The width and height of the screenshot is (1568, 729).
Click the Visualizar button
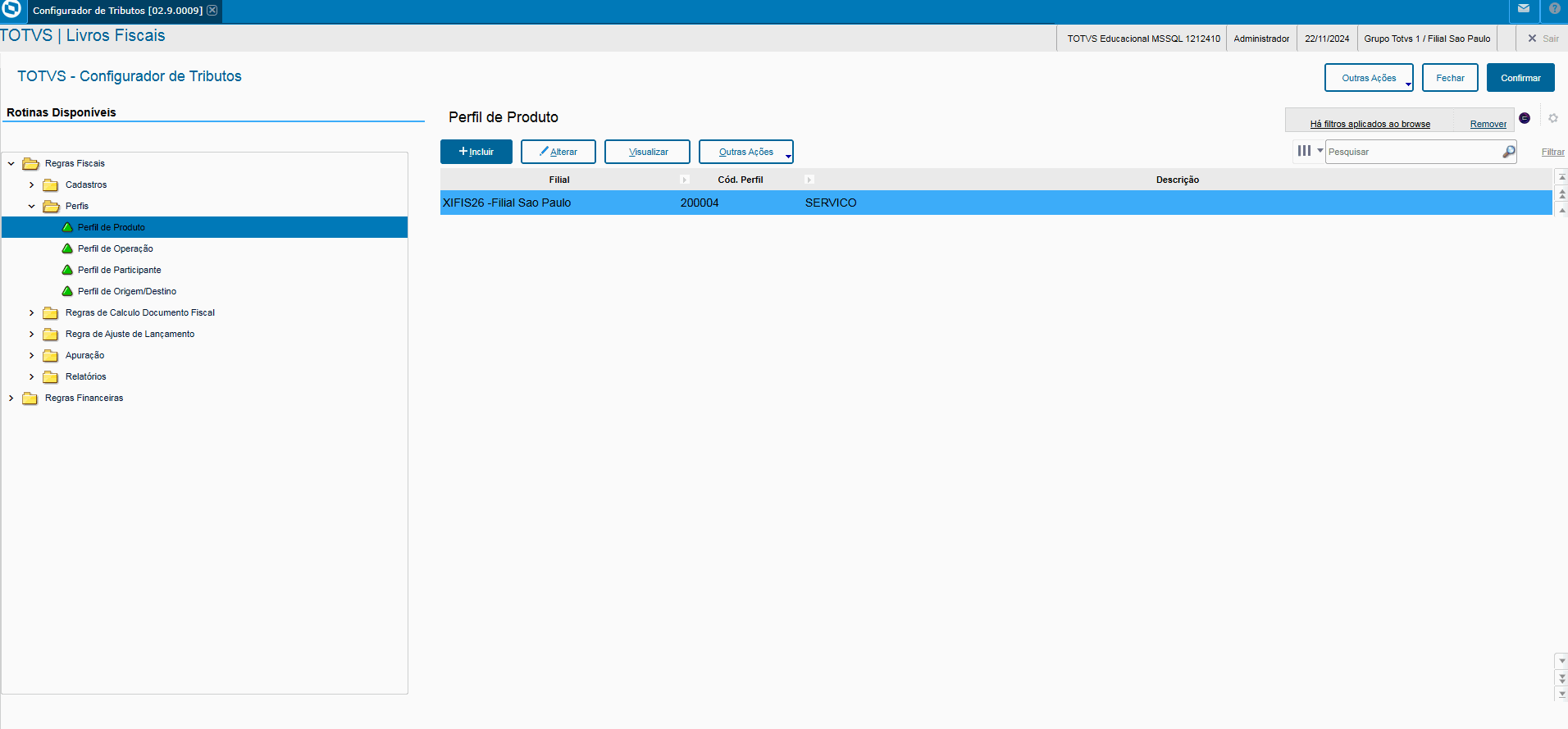[x=648, y=152]
